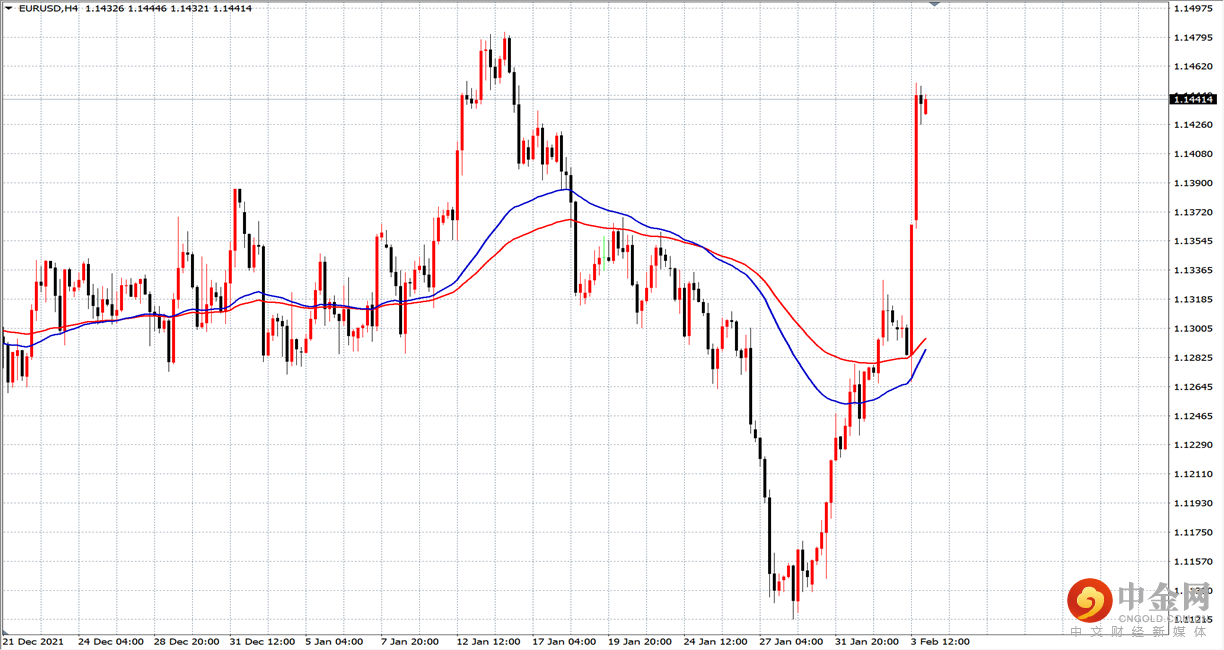The image size is (1224, 650).
Task: Click the low price value 1.14321
Action: point(191,9)
